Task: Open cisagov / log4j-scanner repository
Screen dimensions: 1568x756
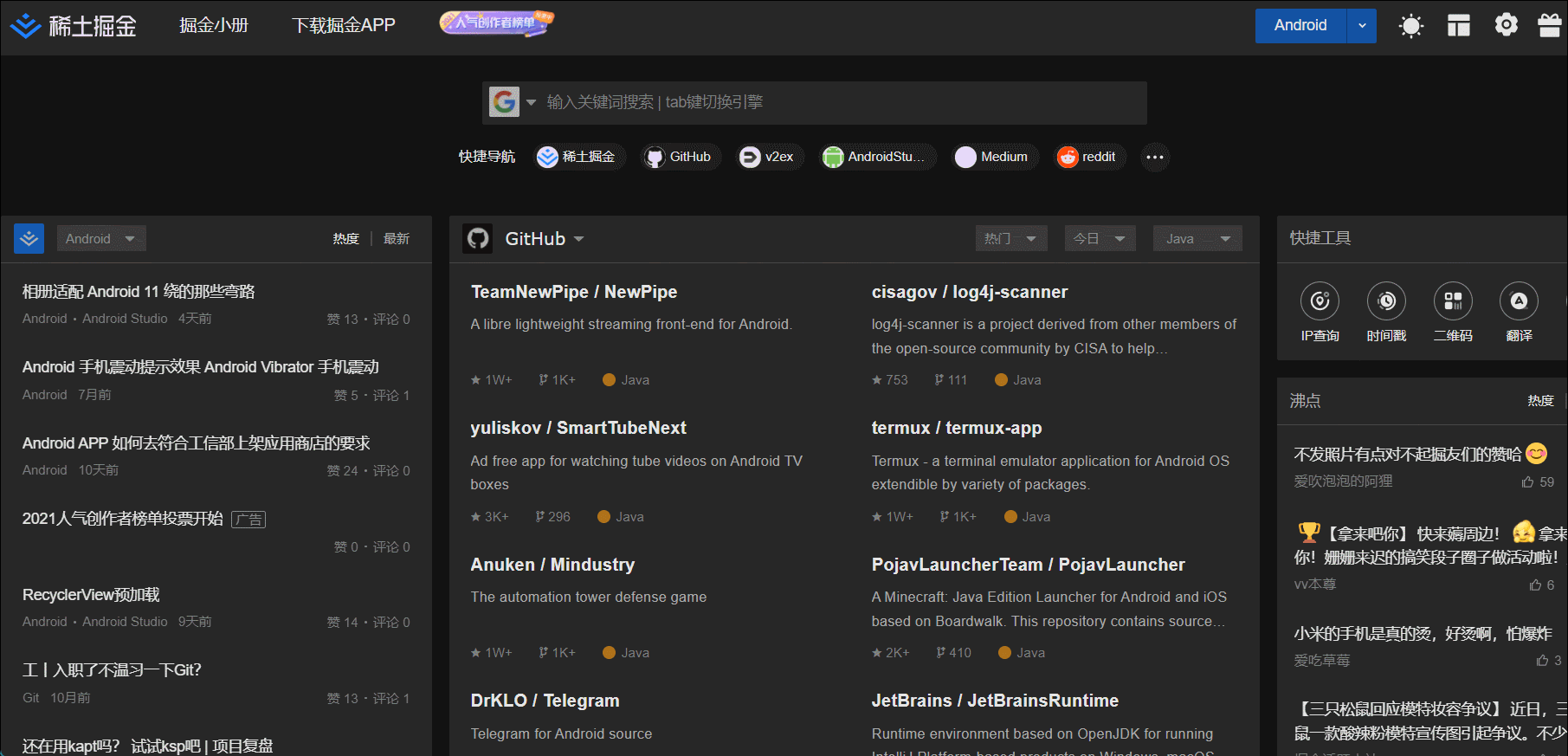Action: click(x=970, y=292)
